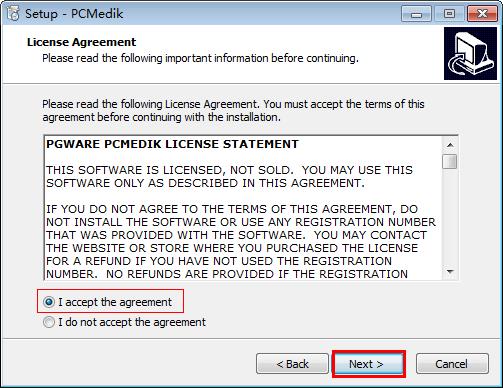The height and width of the screenshot is (388, 503).
Task: Maximize the PCMedik Setup window
Action: point(449,14)
